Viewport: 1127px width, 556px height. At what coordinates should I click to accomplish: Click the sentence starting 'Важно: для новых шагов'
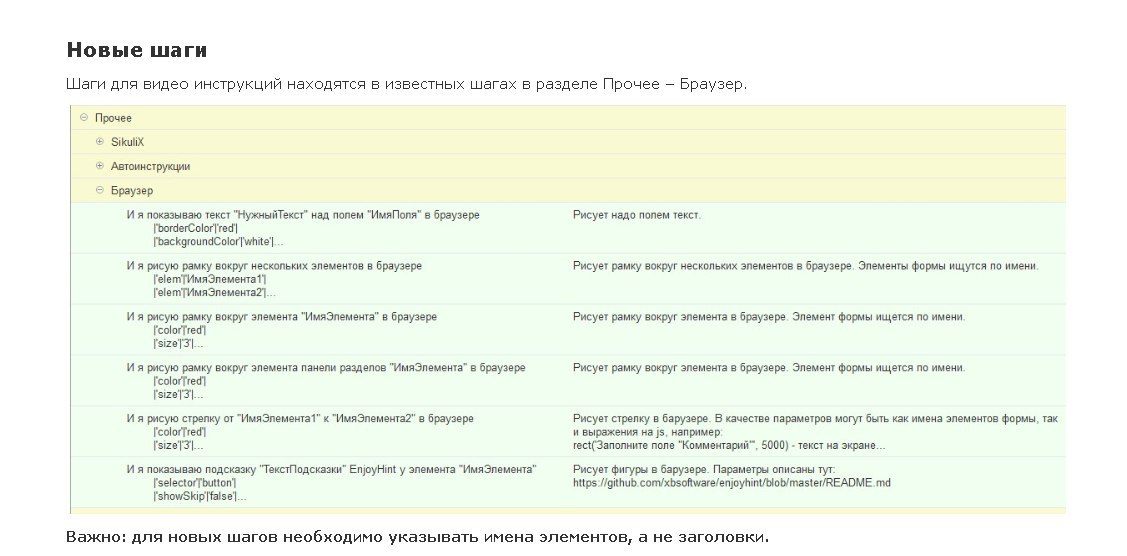click(x=418, y=537)
